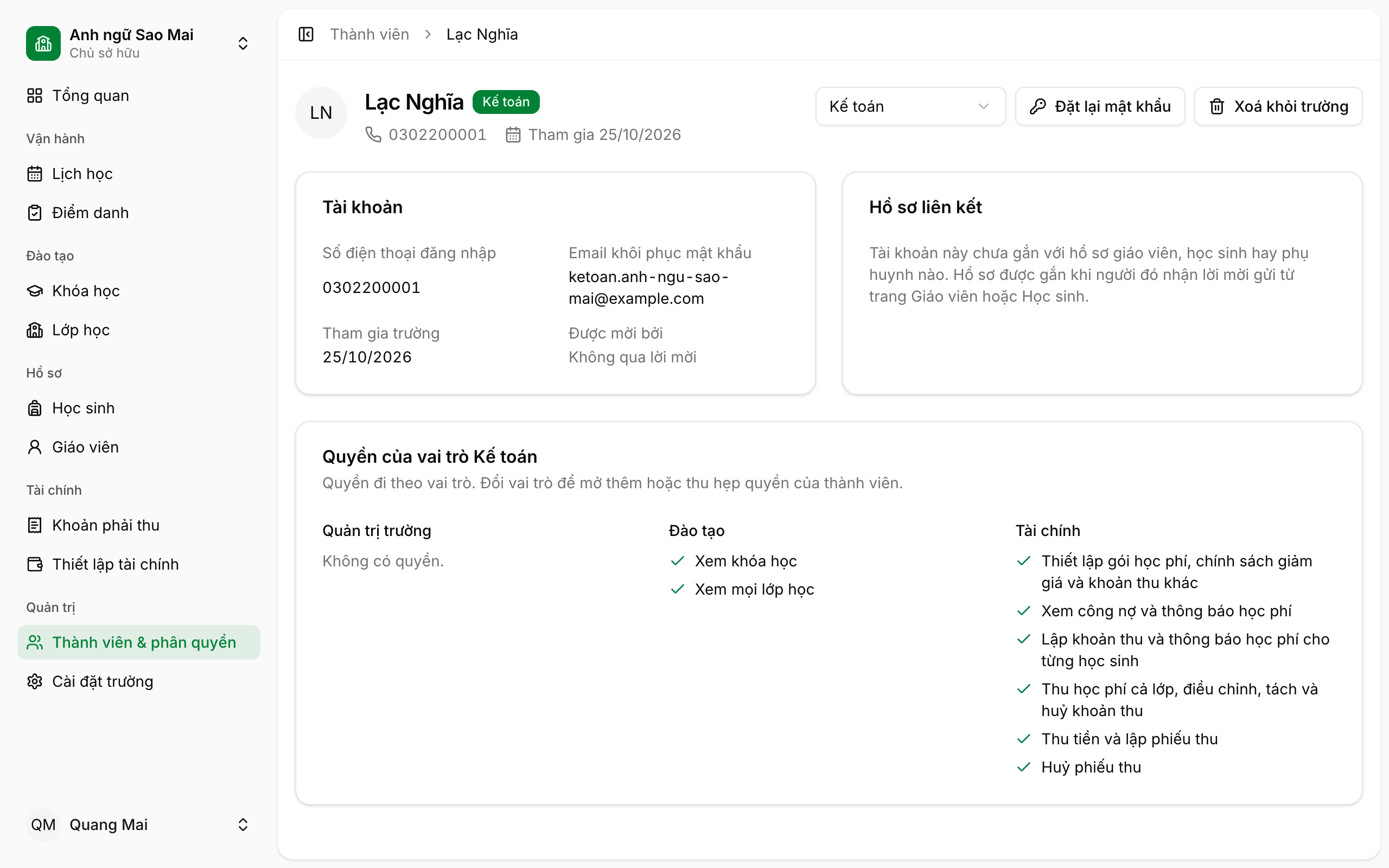Click the Huỷ phiếu thu permission

point(1091,767)
